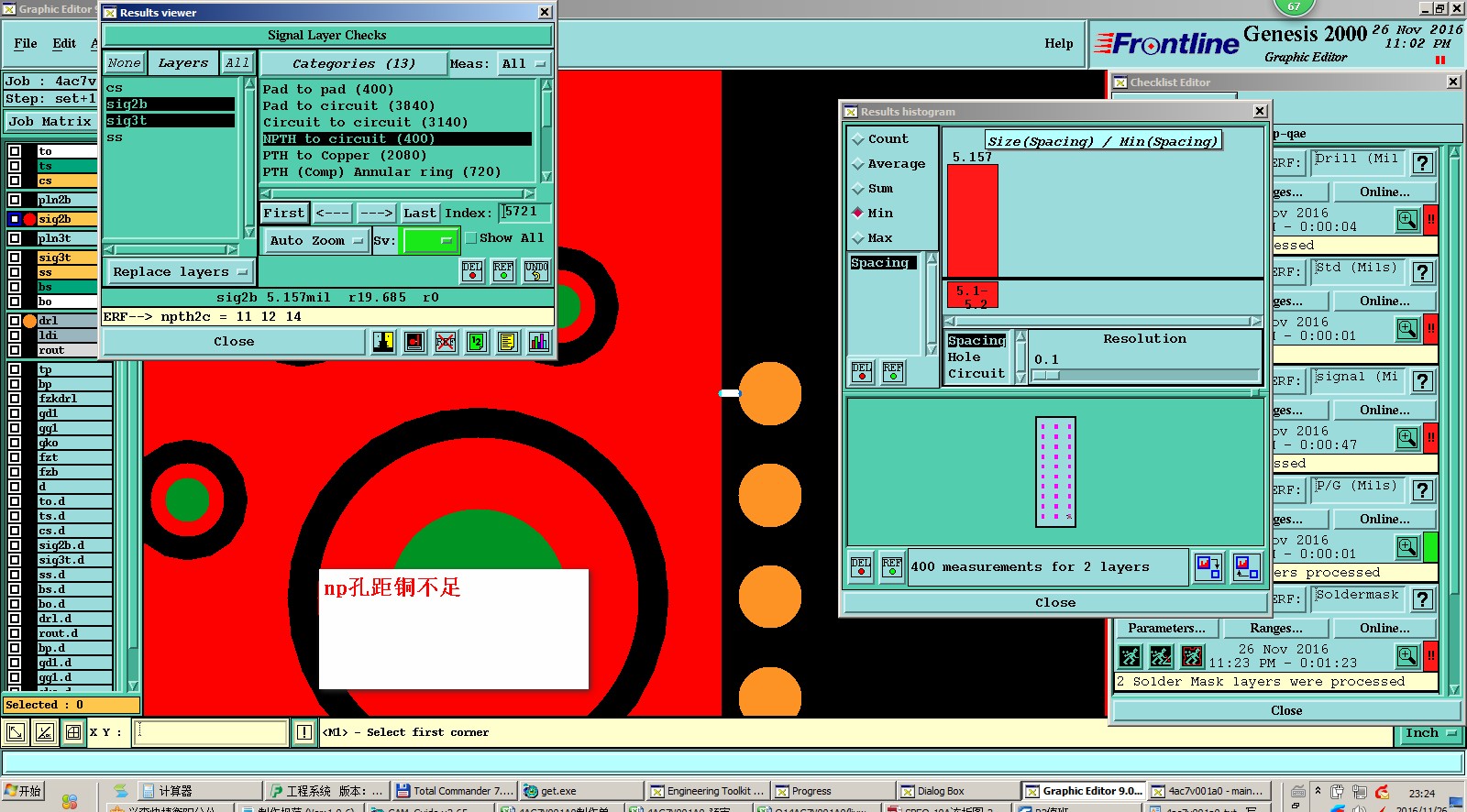Screen dimensions: 1467x812
Task: Click the Resolution slider handle
Action: click(1046, 375)
